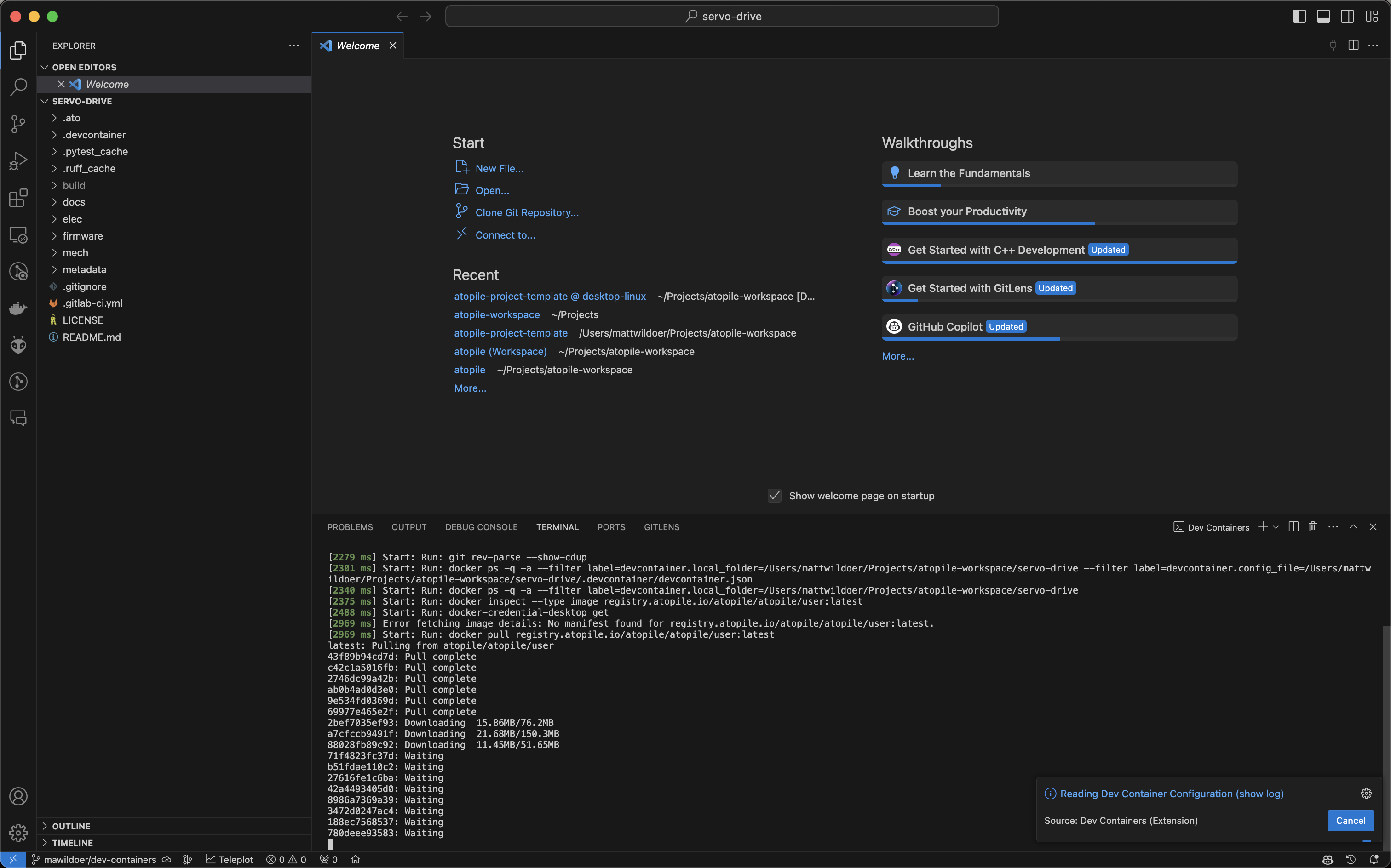Open Source Control view

(18, 124)
